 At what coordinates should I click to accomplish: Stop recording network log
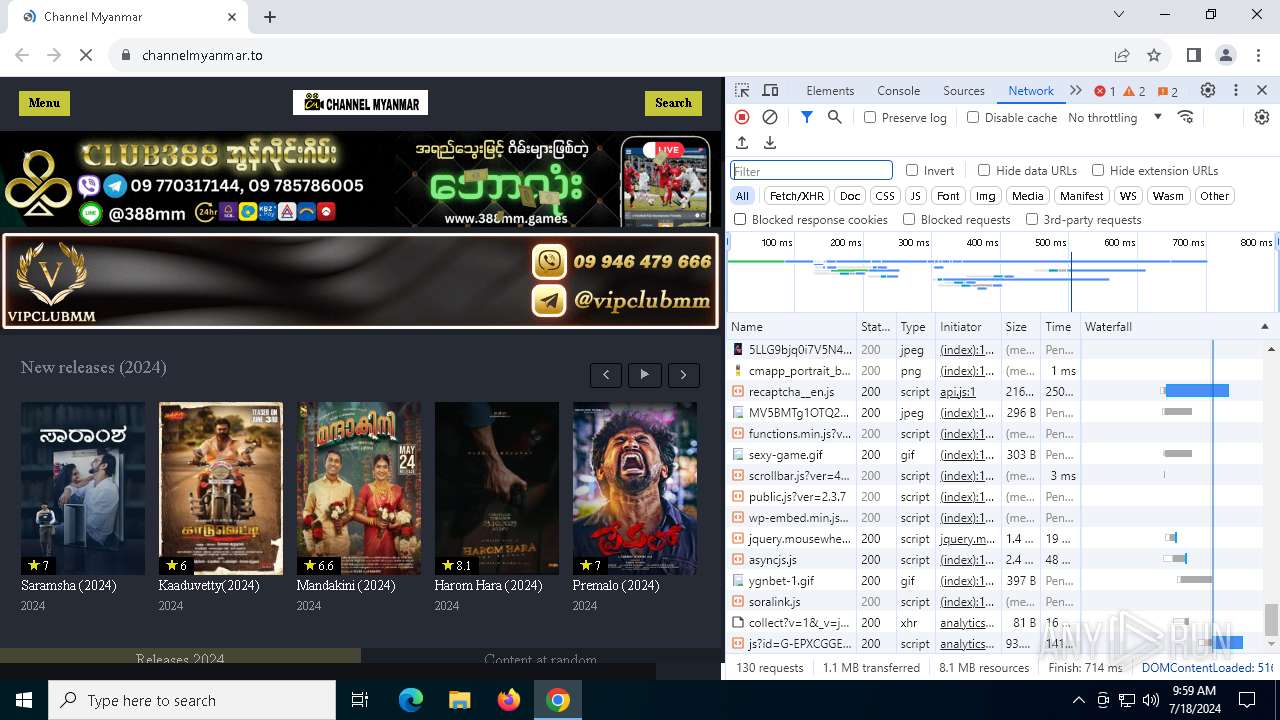742,117
